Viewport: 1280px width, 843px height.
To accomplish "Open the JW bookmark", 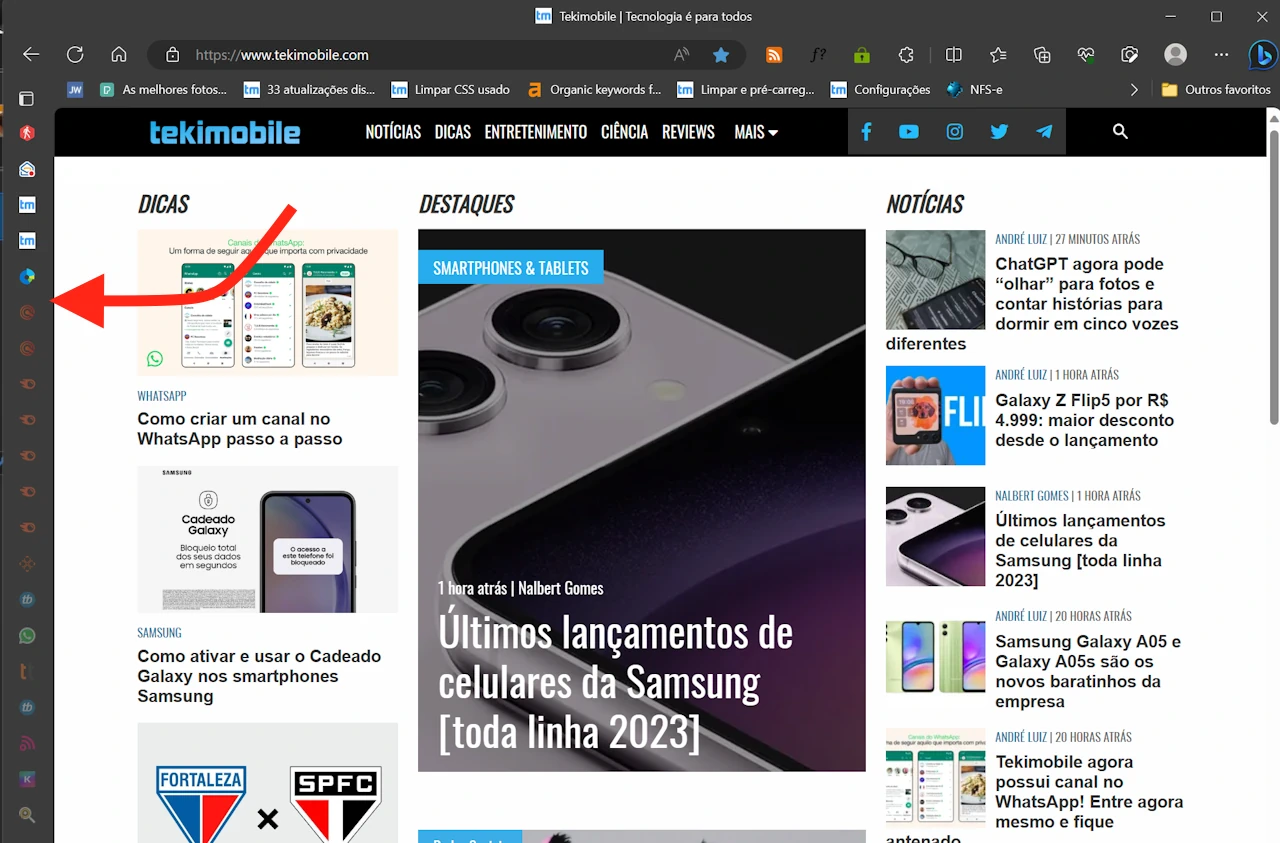I will [x=75, y=89].
